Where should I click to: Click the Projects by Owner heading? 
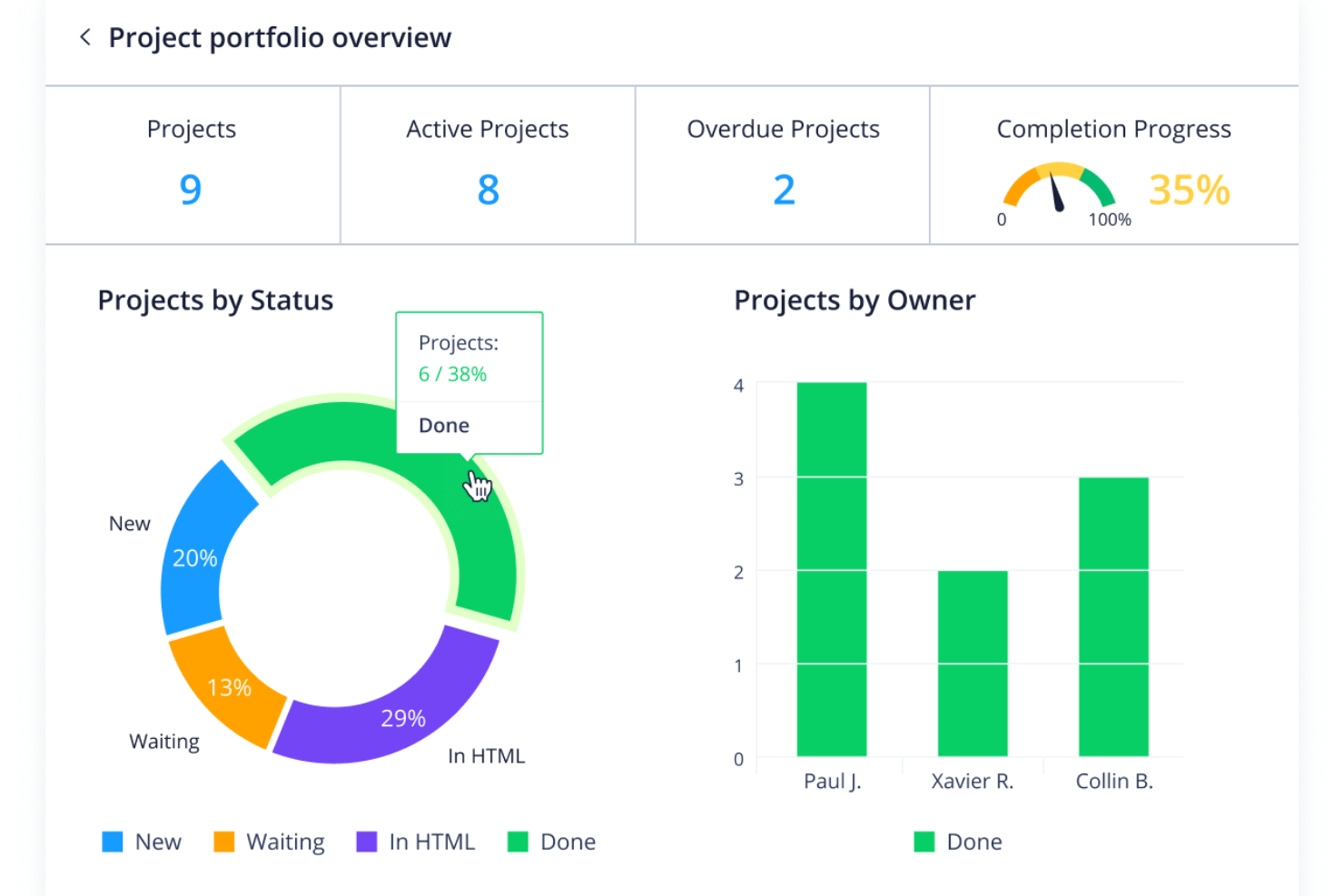tap(855, 300)
